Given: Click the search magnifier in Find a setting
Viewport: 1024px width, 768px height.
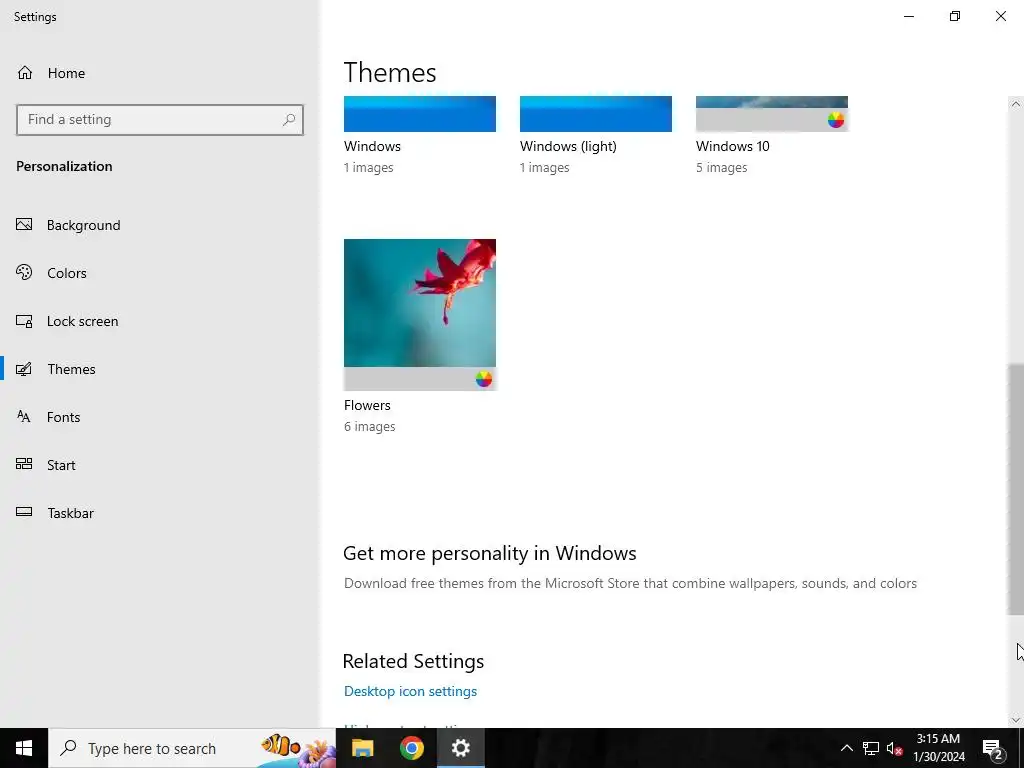Looking at the screenshot, I should tap(289, 120).
